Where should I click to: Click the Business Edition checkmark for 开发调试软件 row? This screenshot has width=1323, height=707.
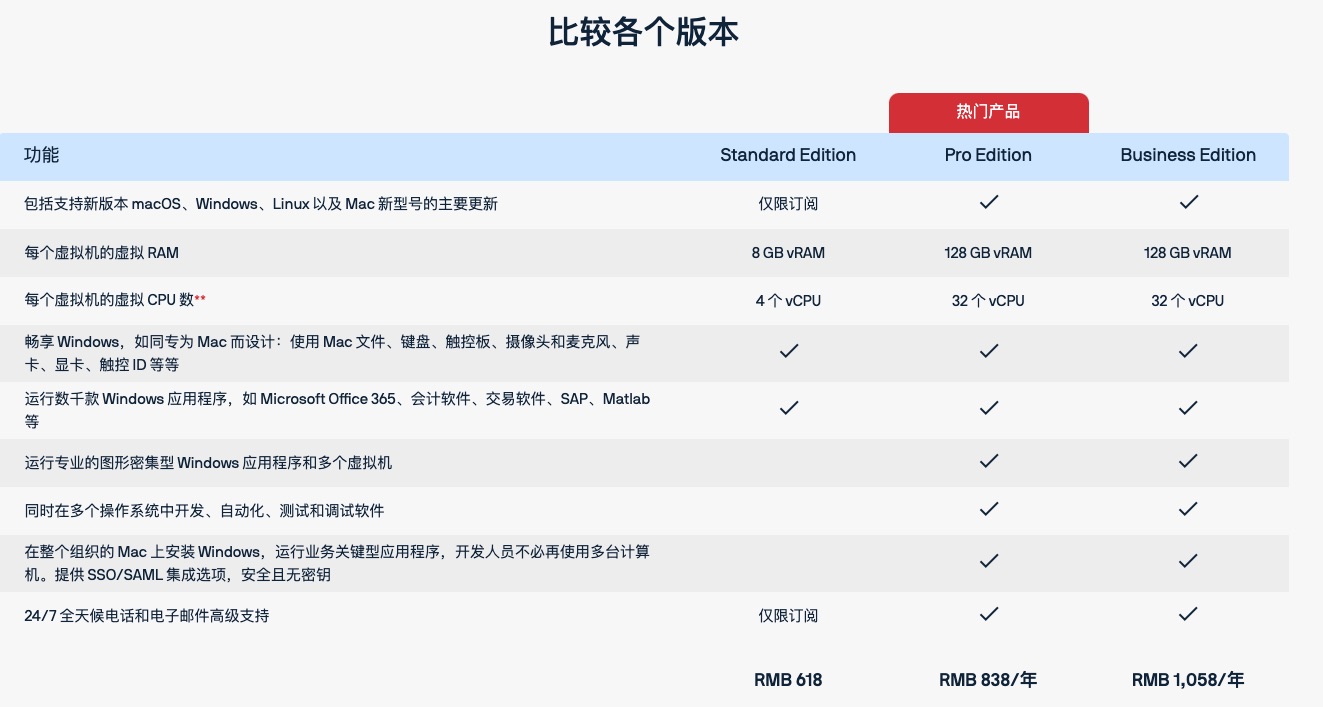(1188, 509)
